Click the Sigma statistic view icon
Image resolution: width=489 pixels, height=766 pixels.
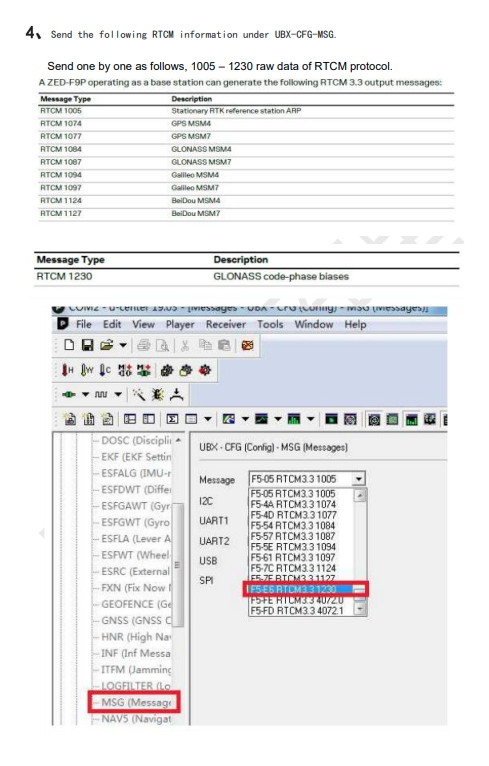tap(172, 419)
